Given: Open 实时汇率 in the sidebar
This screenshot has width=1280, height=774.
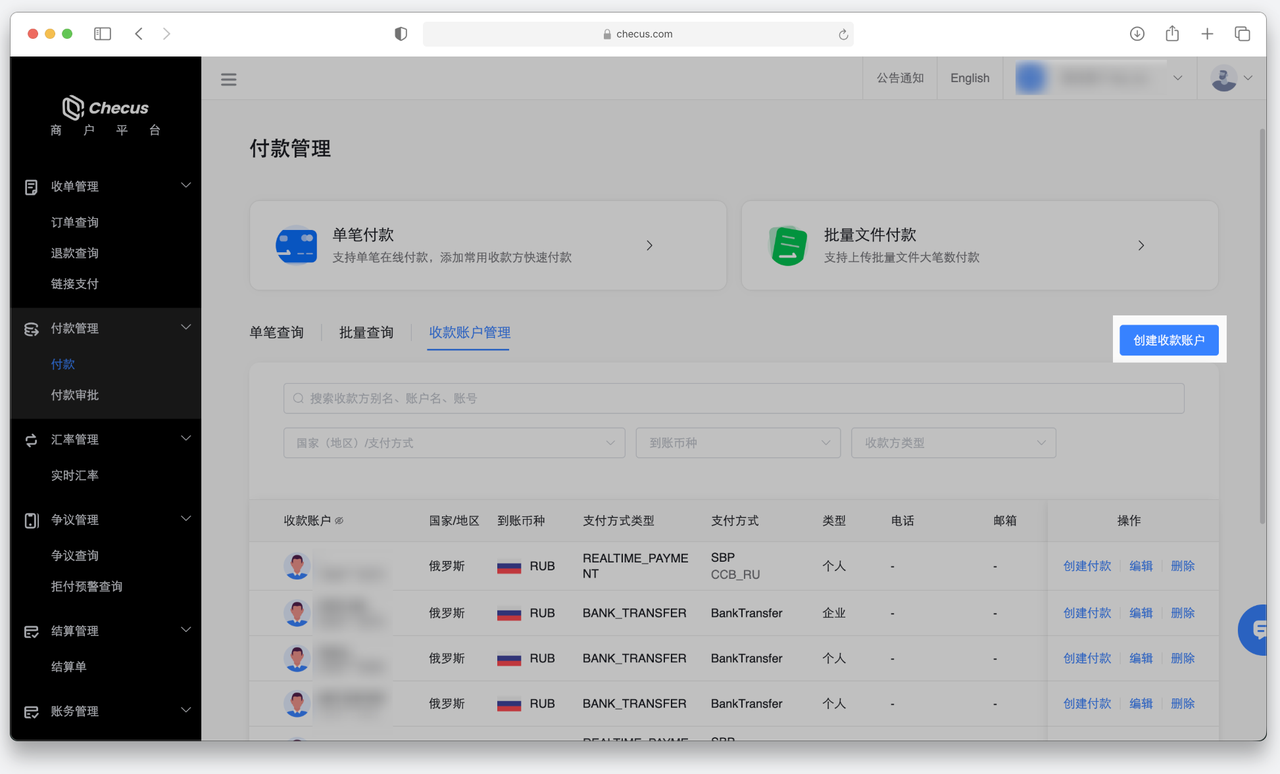Looking at the screenshot, I should point(75,475).
